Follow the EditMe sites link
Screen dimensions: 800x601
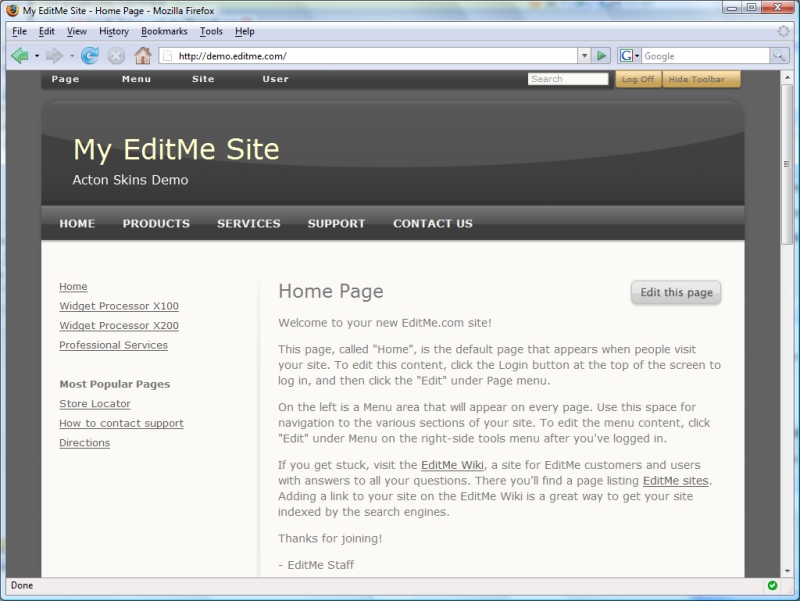point(676,481)
